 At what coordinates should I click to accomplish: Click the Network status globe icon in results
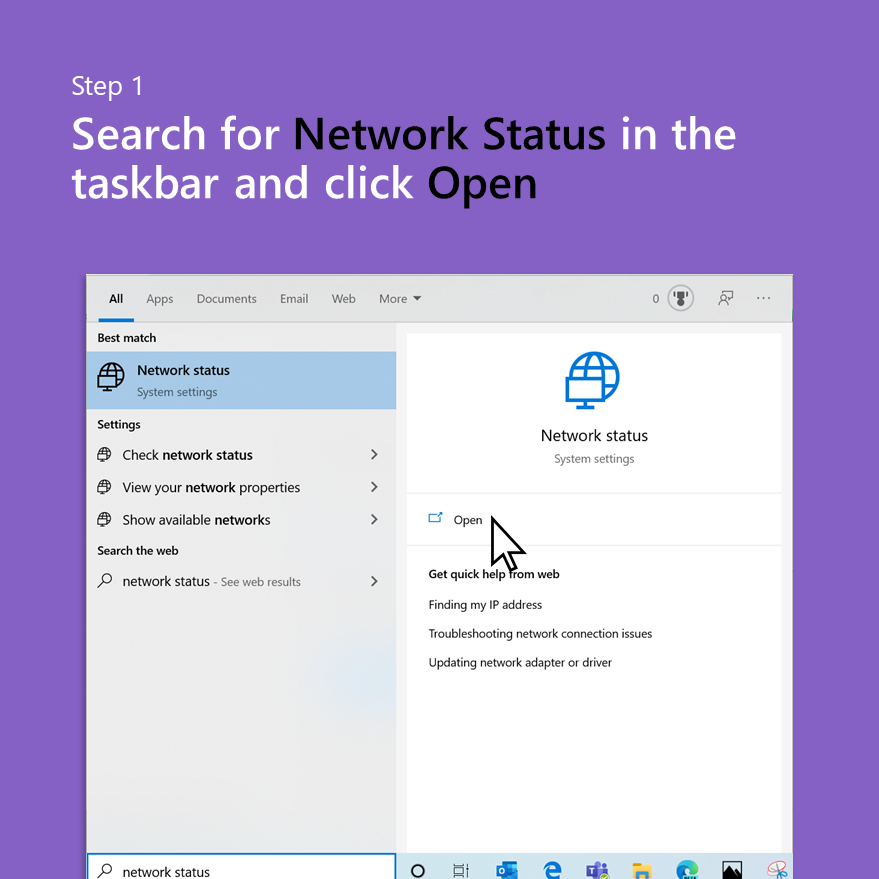click(110, 377)
